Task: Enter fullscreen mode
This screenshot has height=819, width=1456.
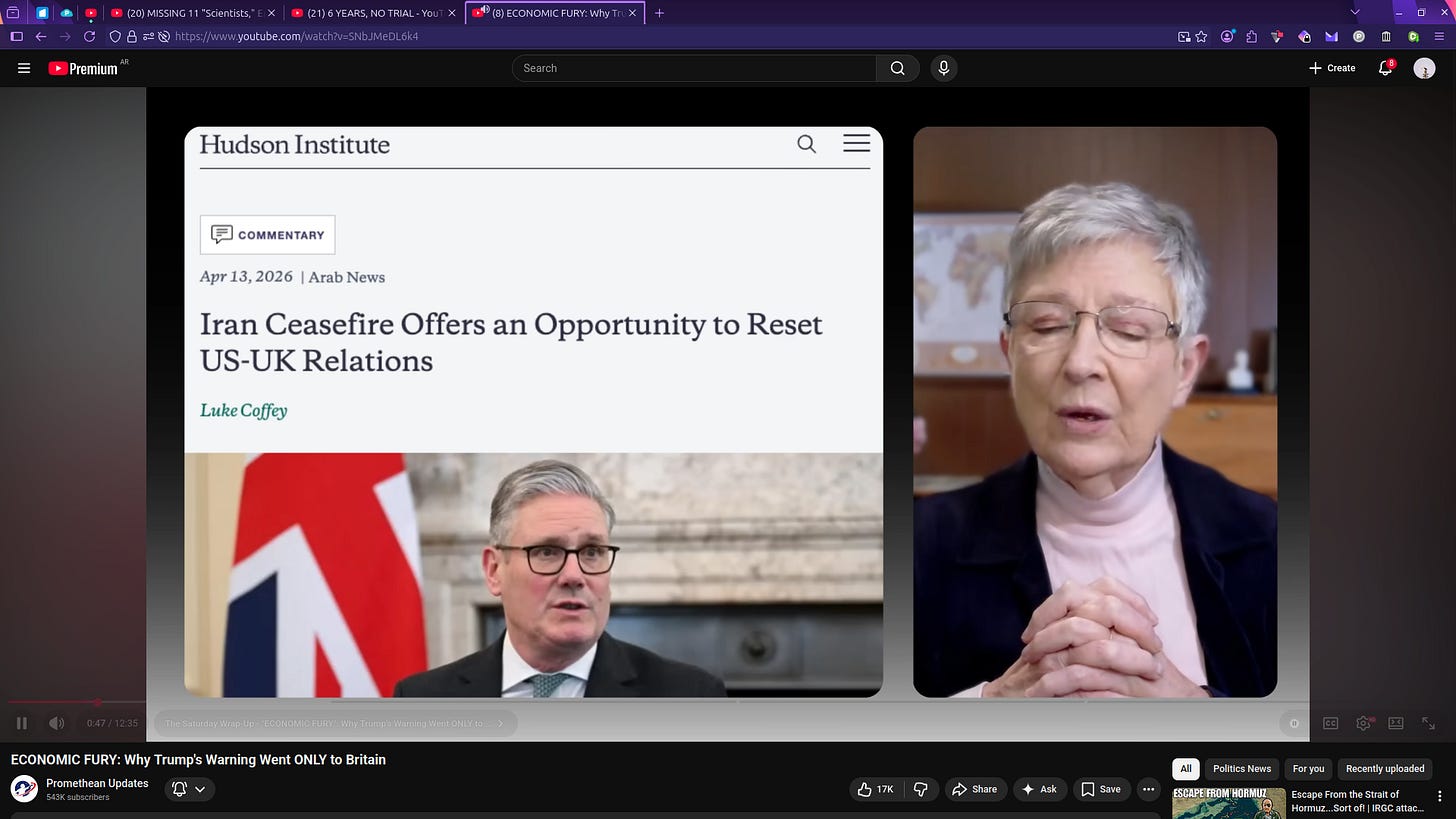Action: pyautogui.click(x=1429, y=723)
